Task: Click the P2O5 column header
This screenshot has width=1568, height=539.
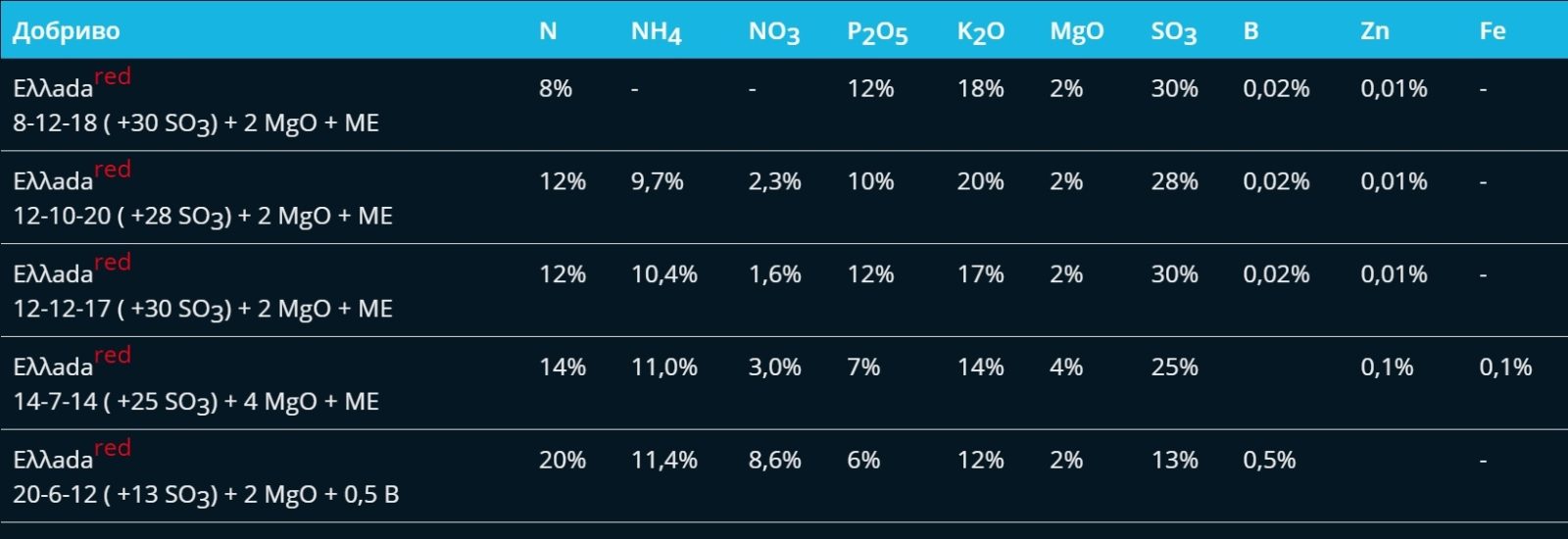Action: coord(877,32)
